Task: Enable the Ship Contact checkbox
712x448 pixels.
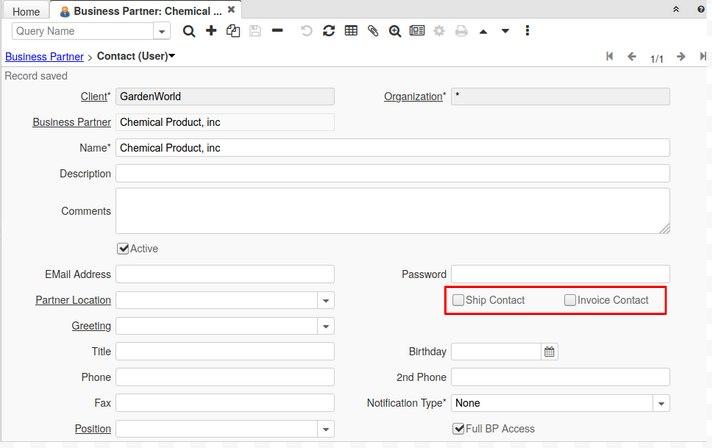Action: pos(458,300)
